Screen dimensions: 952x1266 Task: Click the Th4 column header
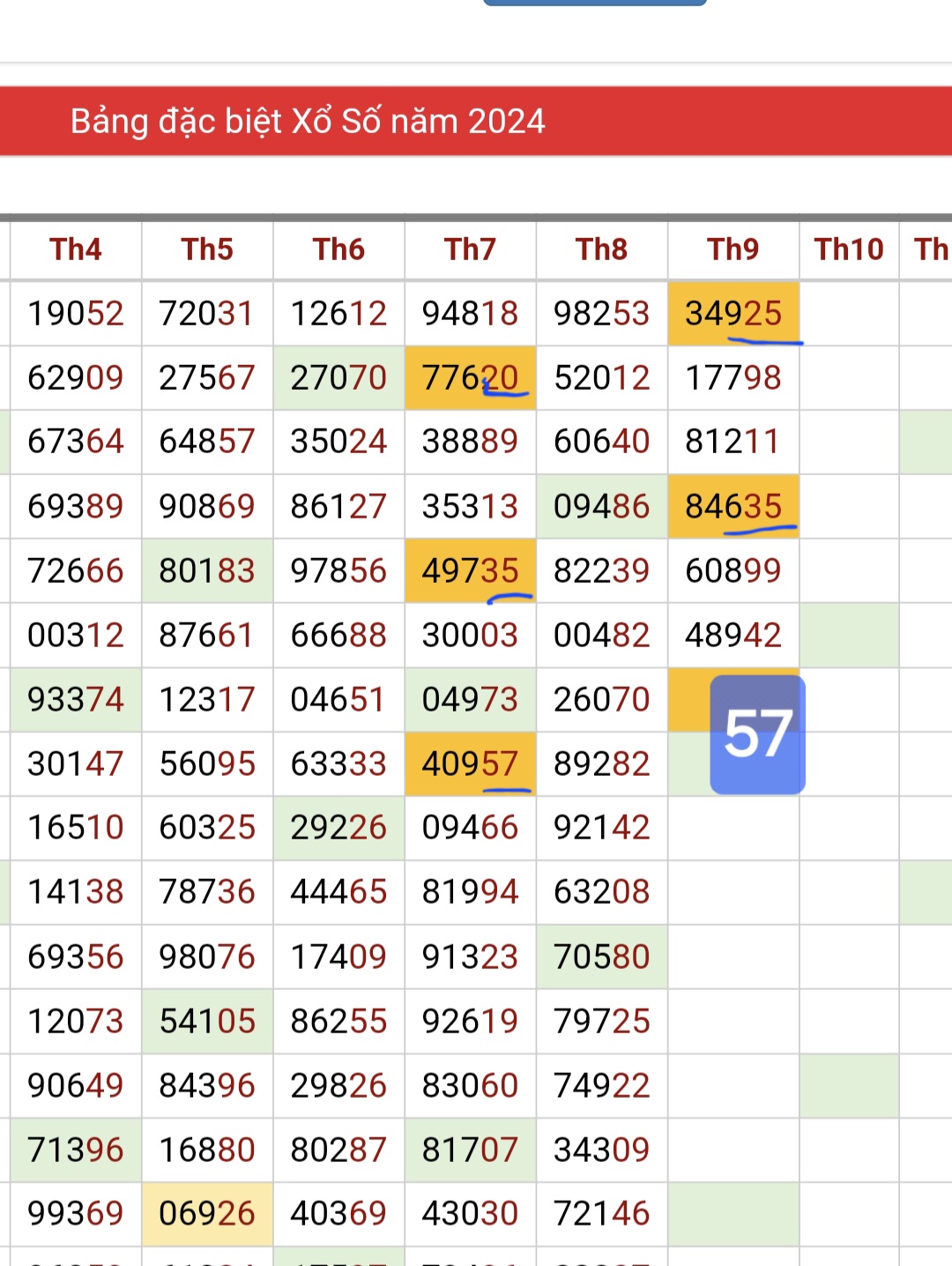tap(75, 249)
